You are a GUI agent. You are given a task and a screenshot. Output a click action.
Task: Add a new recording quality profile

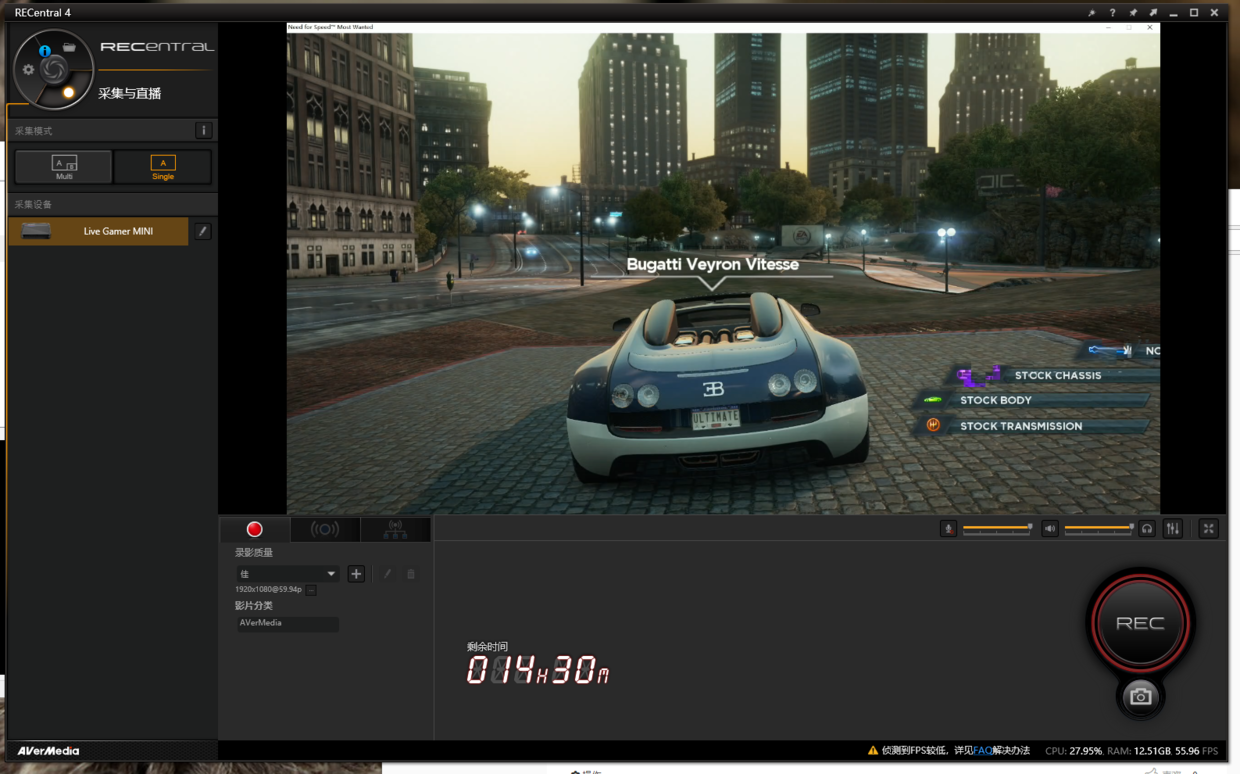(x=356, y=574)
